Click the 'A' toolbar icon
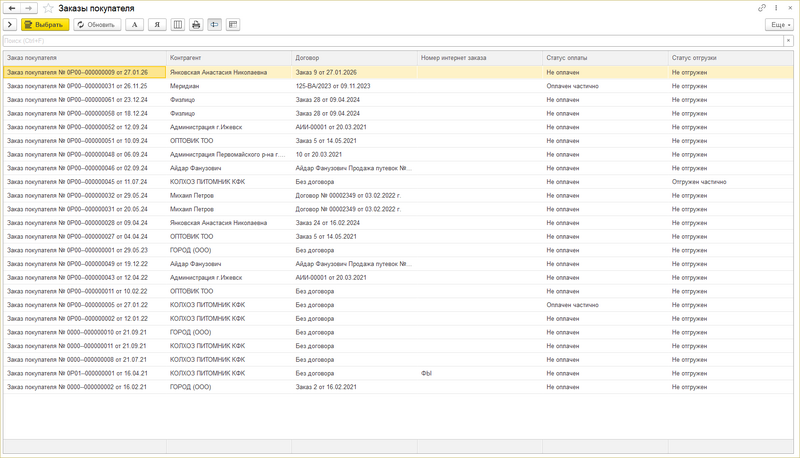This screenshot has width=800, height=458. (x=135, y=25)
